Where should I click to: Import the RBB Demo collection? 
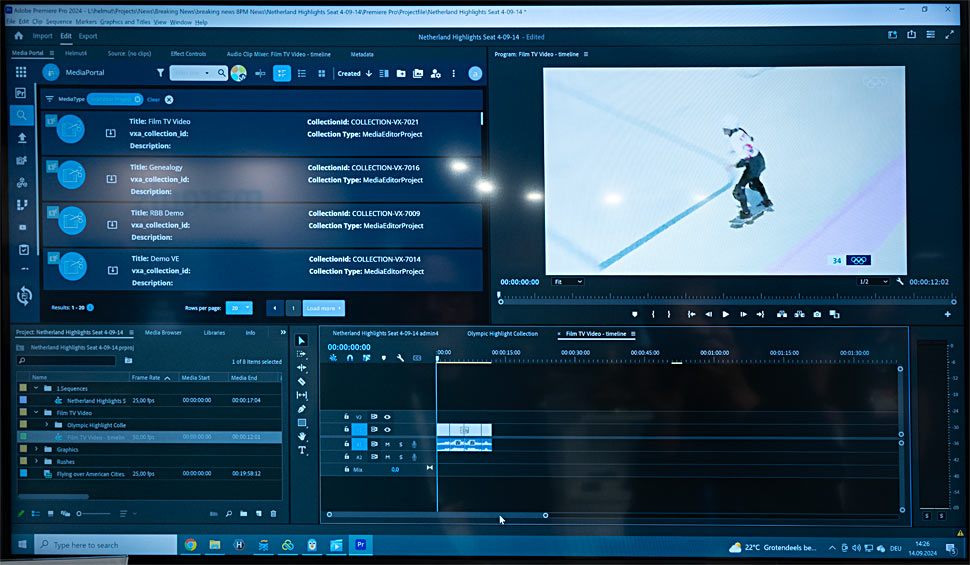[112, 225]
